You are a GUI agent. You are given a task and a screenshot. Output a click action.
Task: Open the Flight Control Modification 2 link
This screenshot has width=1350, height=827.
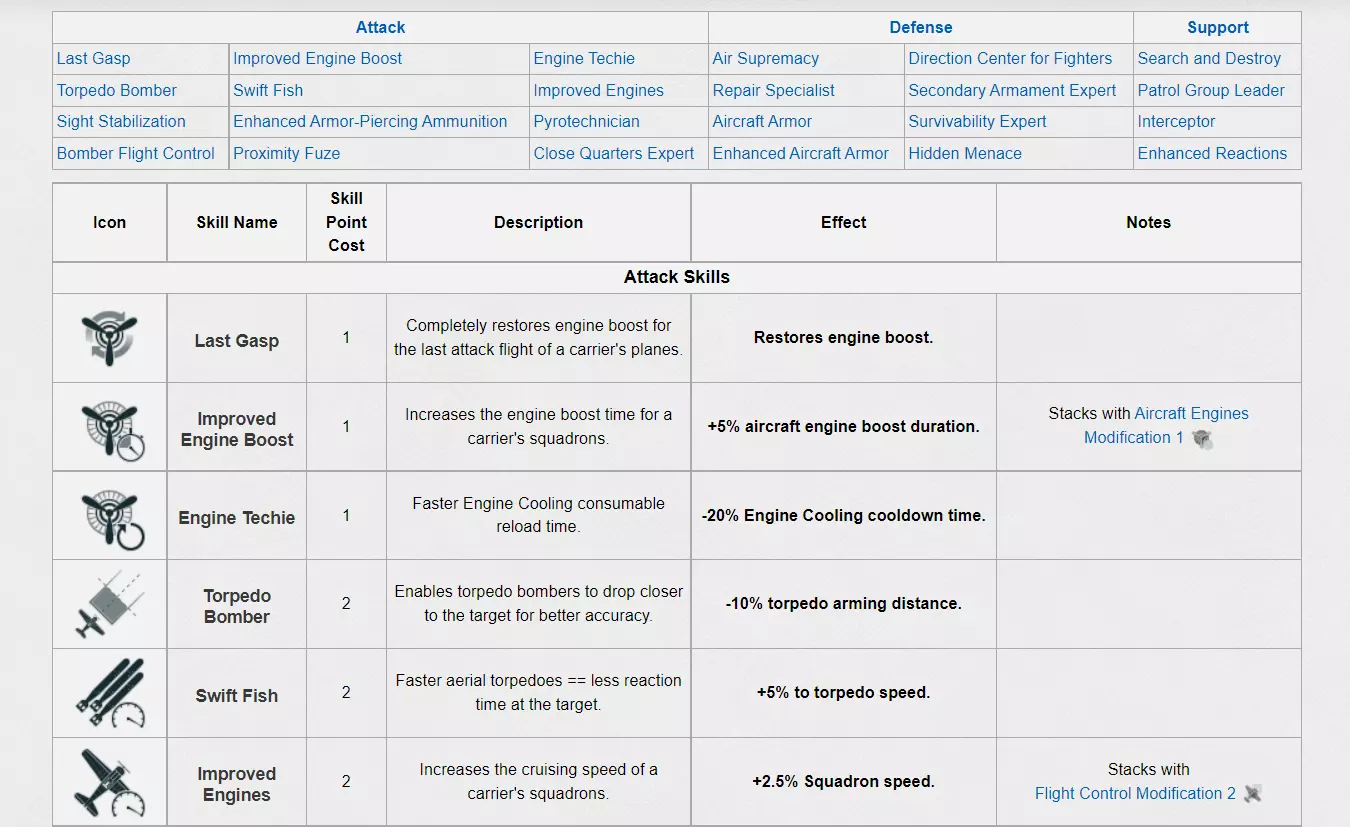point(1135,794)
